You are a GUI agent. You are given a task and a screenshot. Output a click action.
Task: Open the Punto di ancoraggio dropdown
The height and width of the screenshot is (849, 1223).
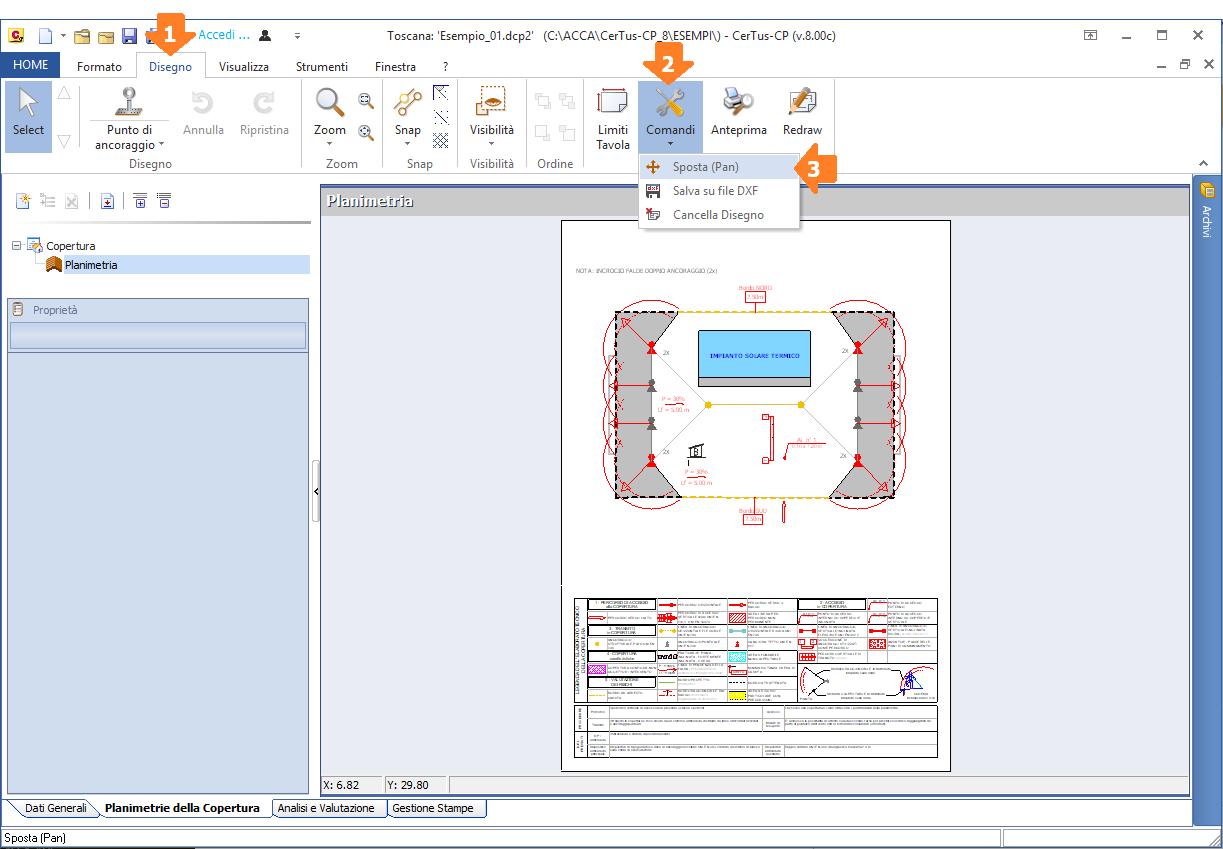pos(130,138)
